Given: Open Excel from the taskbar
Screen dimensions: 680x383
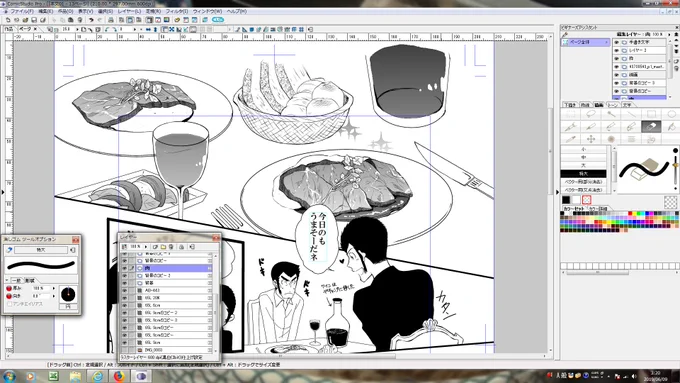Looking at the screenshot, I should pos(53,376).
